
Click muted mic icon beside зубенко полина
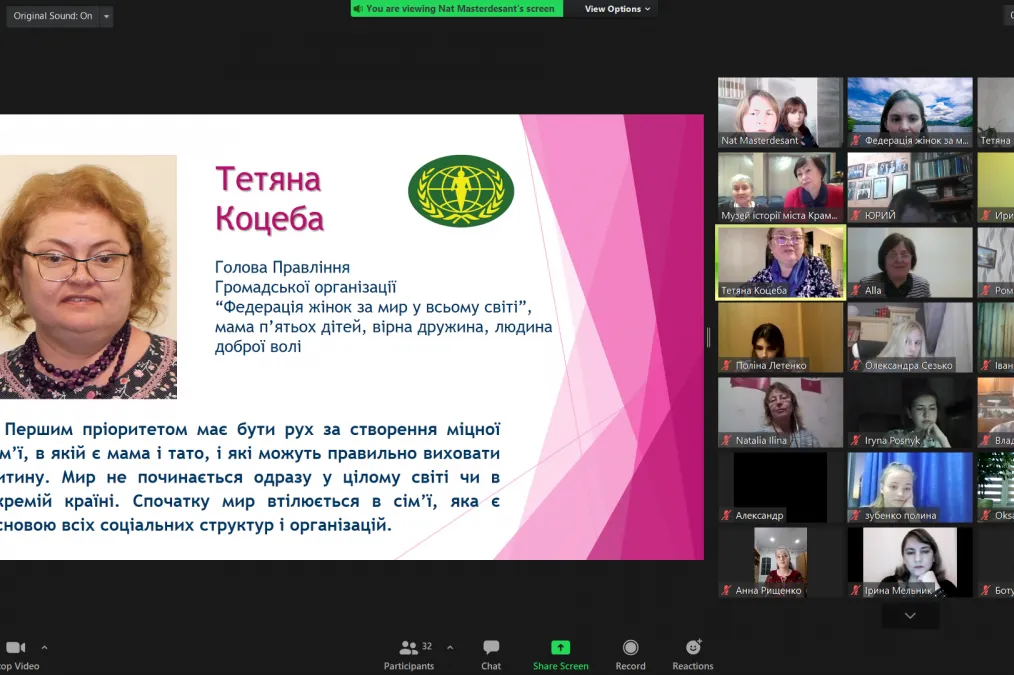[x=856, y=515]
